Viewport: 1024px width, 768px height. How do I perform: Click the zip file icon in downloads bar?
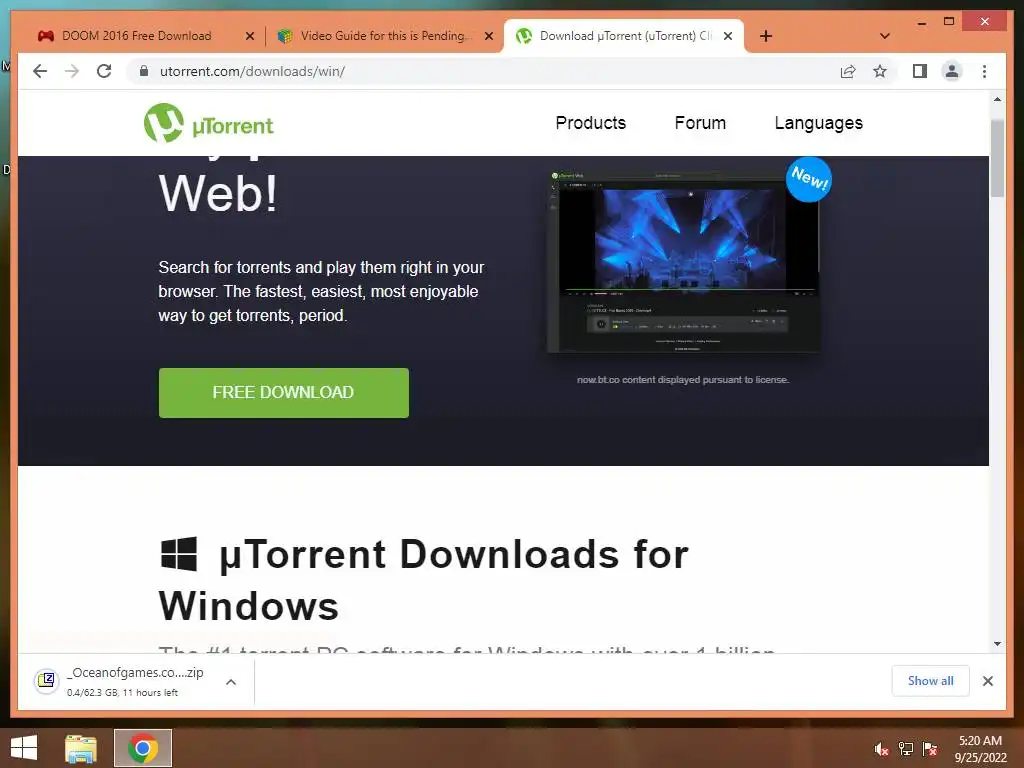(46, 681)
